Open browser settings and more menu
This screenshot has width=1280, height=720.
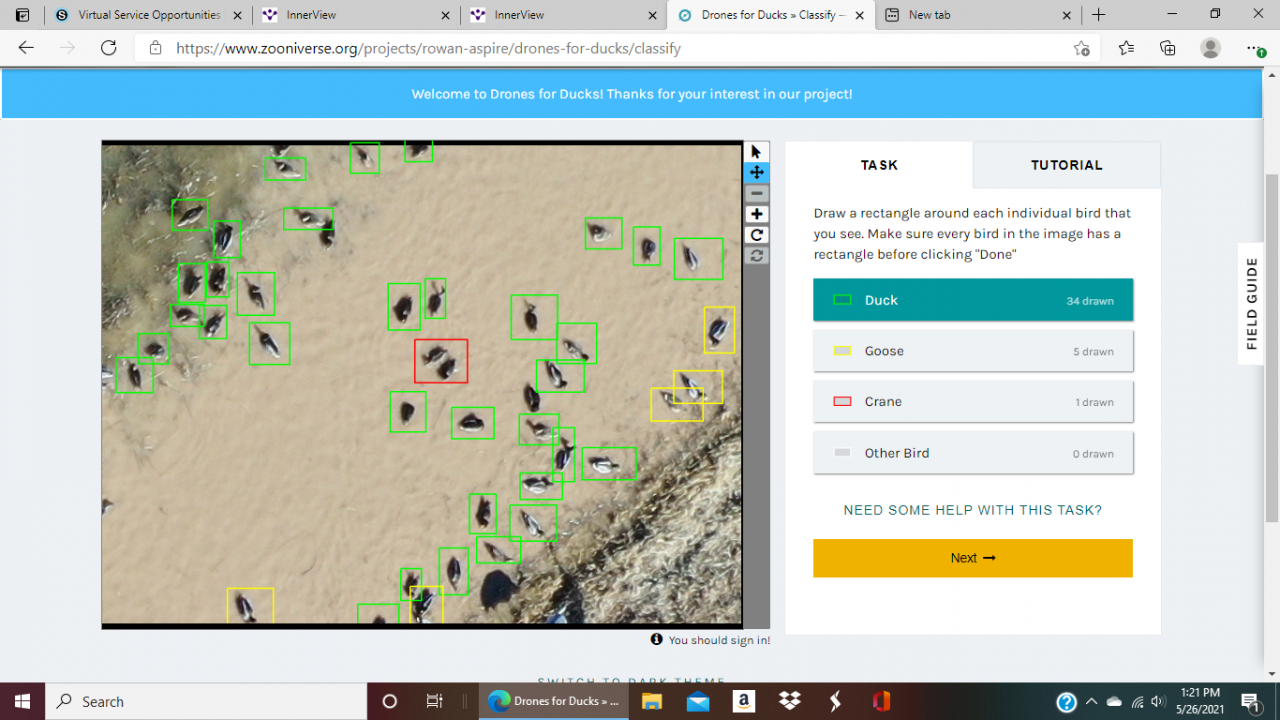pos(1256,48)
